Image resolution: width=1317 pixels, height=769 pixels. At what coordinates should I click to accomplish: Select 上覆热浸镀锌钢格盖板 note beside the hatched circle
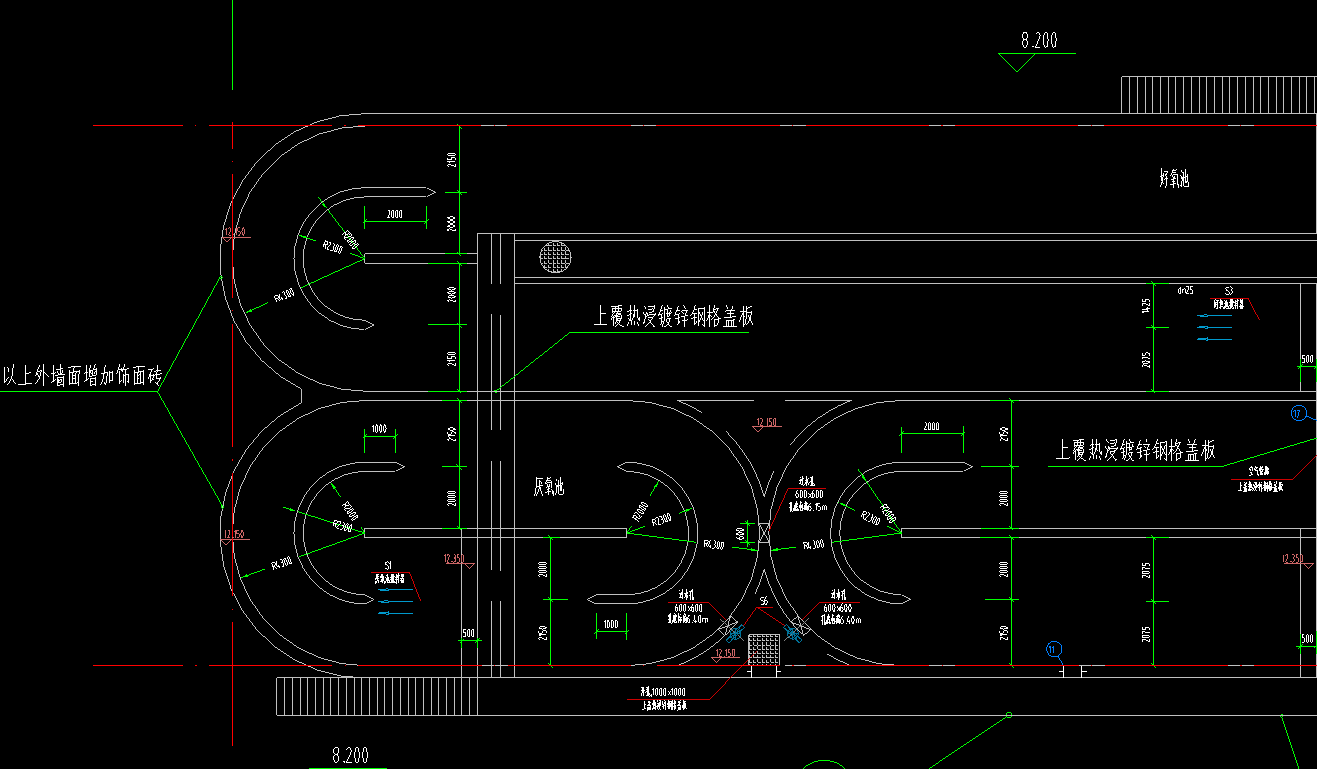point(673,317)
